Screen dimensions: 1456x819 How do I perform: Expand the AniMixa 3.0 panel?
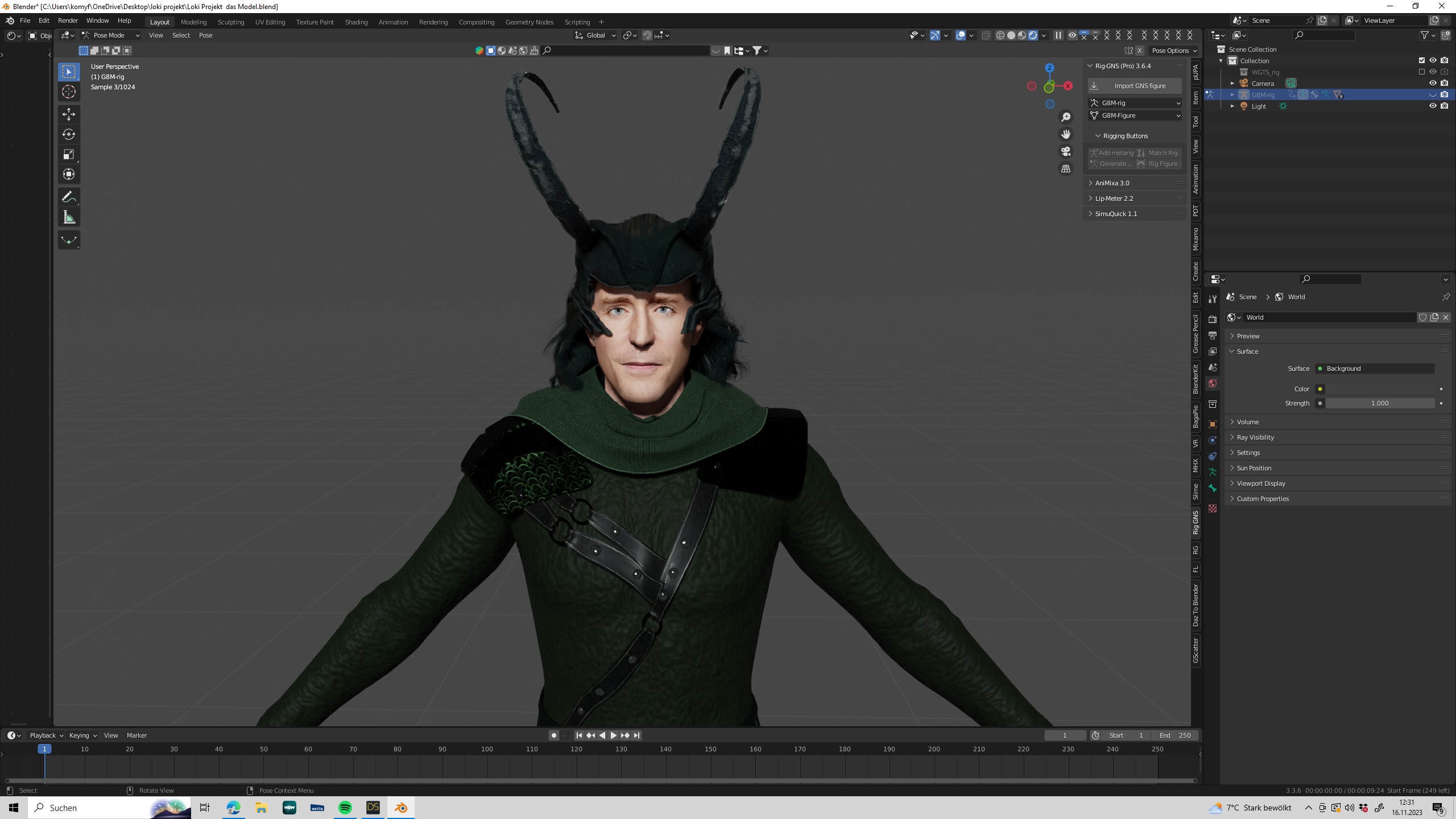tap(1112, 183)
